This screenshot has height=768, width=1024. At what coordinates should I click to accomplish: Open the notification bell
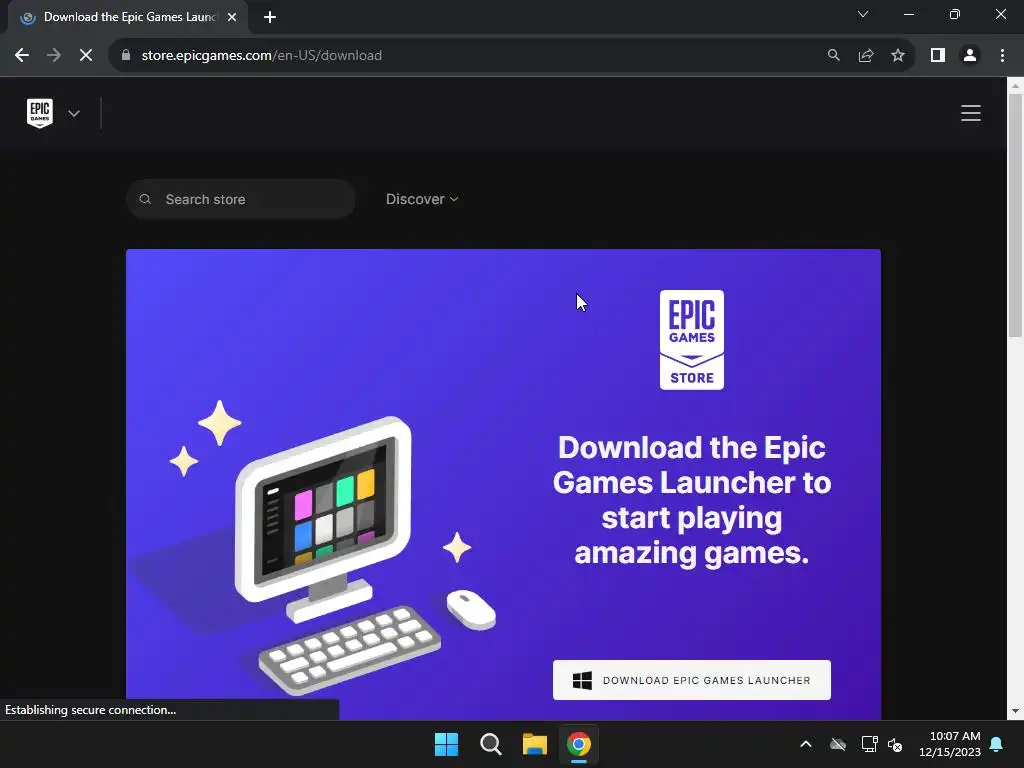997,744
